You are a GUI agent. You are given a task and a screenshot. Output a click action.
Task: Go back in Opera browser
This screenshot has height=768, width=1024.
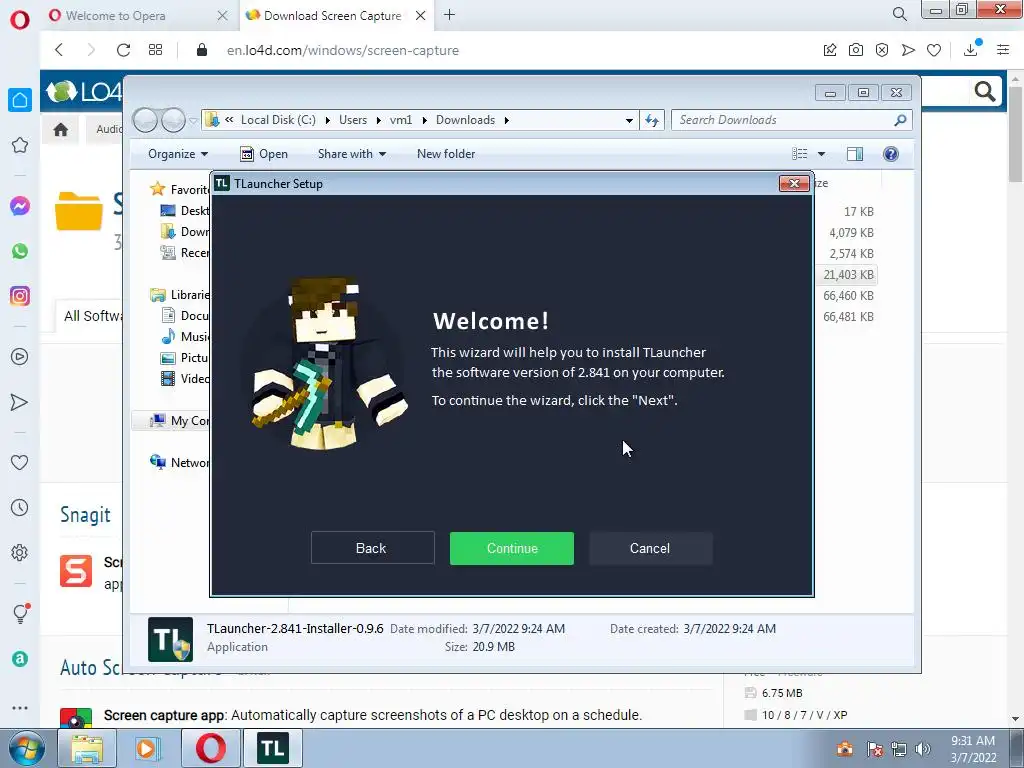point(59,50)
